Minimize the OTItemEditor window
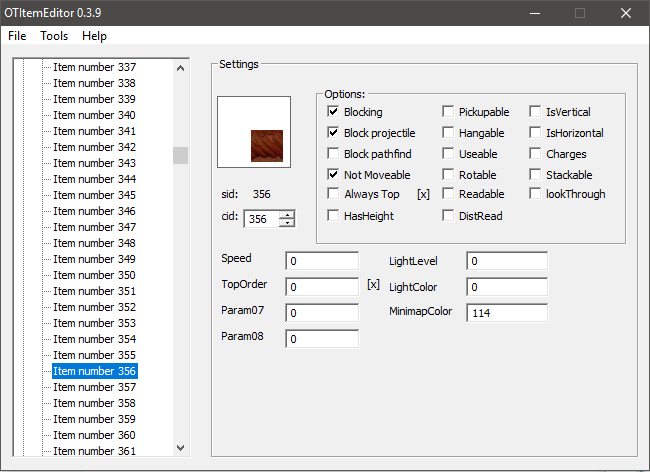Image resolution: width=650 pixels, height=472 pixels. 535,13
